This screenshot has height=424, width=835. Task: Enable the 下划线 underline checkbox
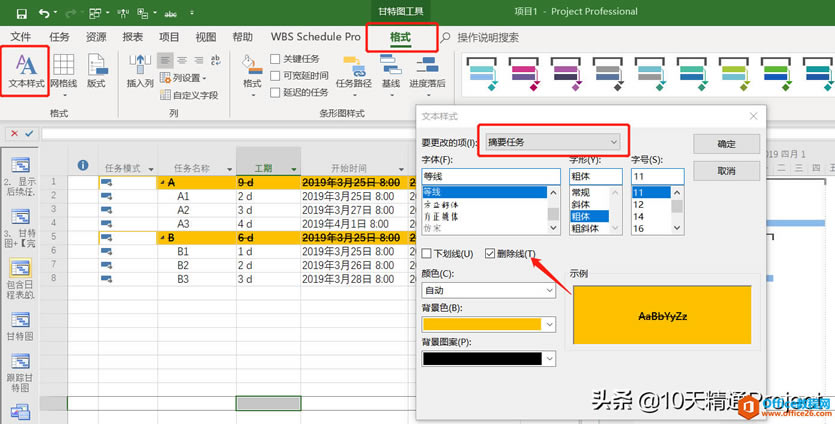tap(428, 254)
